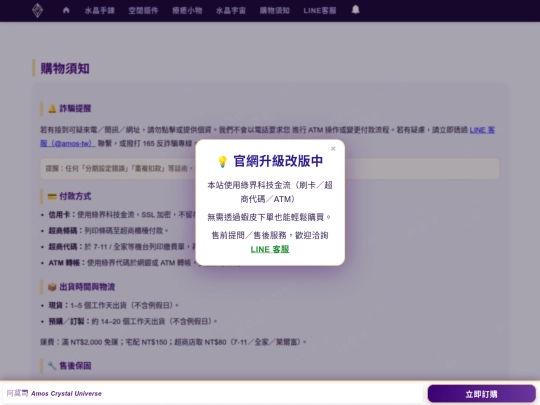Screen dimensions: 540x405
Task: Close the 官網升級改版中 popup
Action: (x=333, y=148)
